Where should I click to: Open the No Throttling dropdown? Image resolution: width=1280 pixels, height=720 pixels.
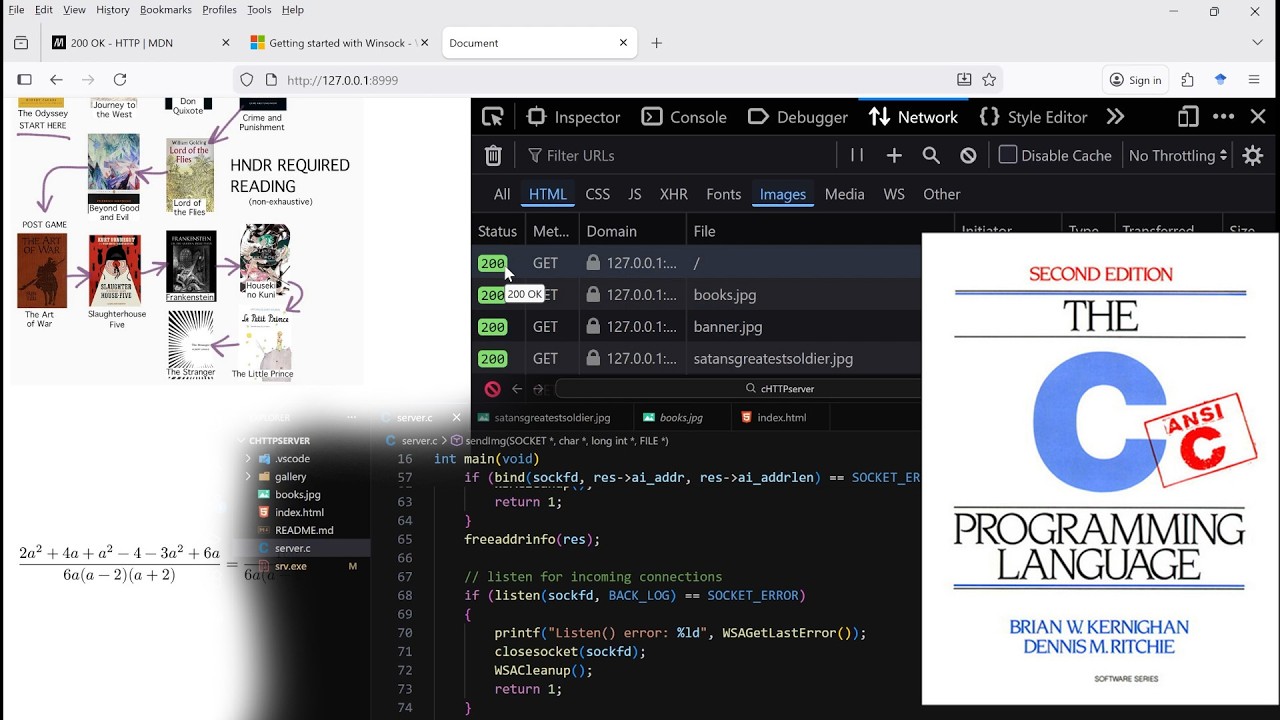point(1178,155)
